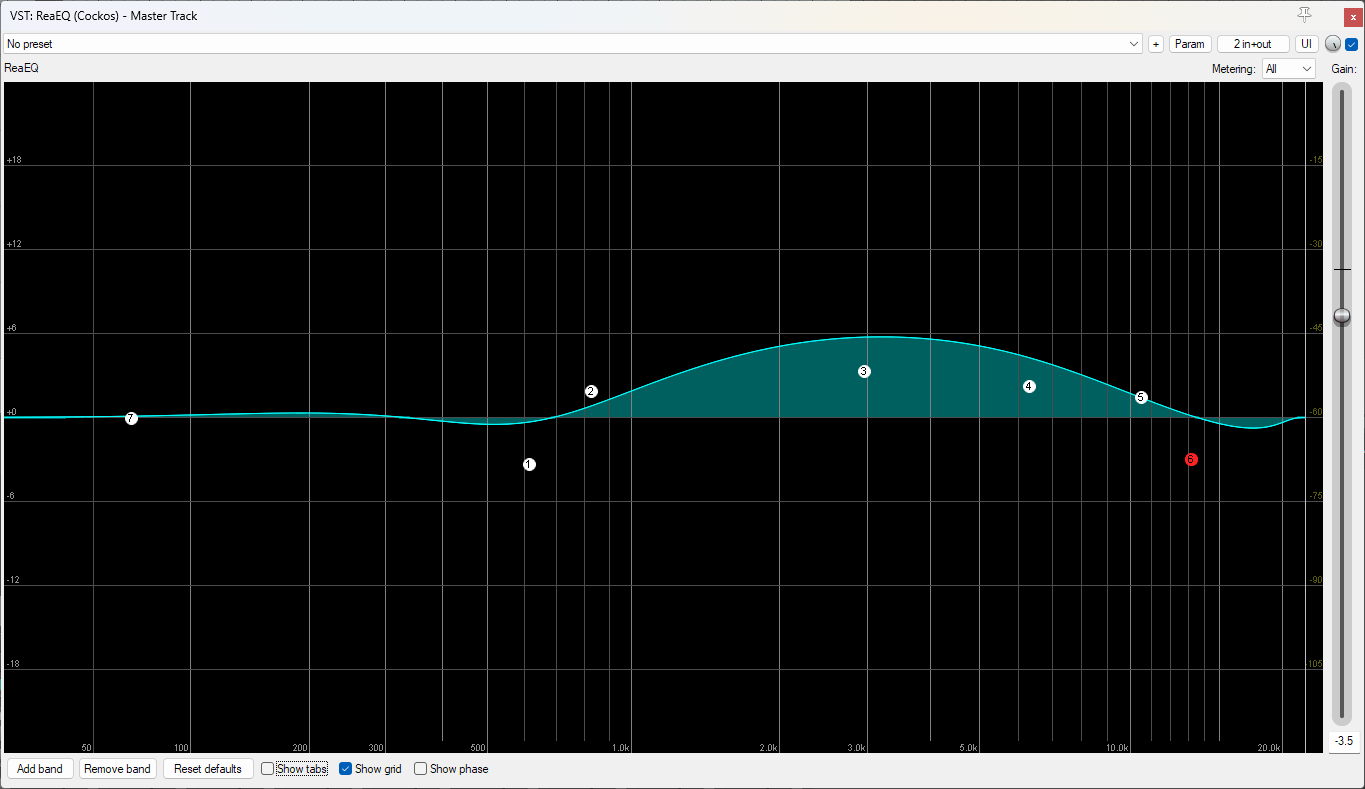Open the Metering dropdown set to All
This screenshot has width=1365, height=789.
click(x=1288, y=69)
